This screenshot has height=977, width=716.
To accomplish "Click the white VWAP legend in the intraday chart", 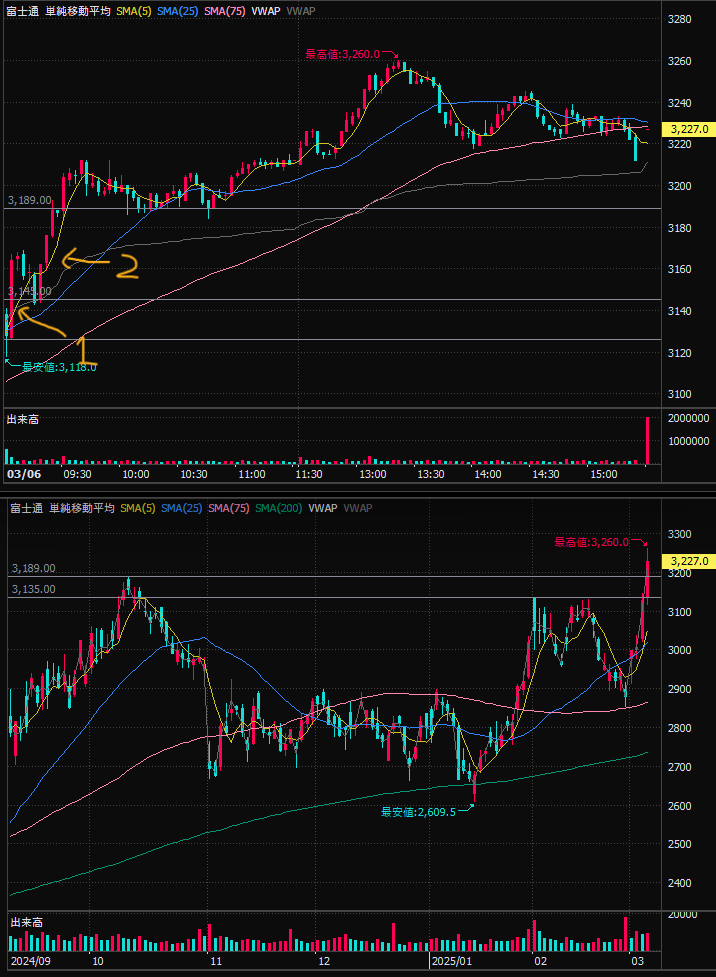I will [265, 11].
